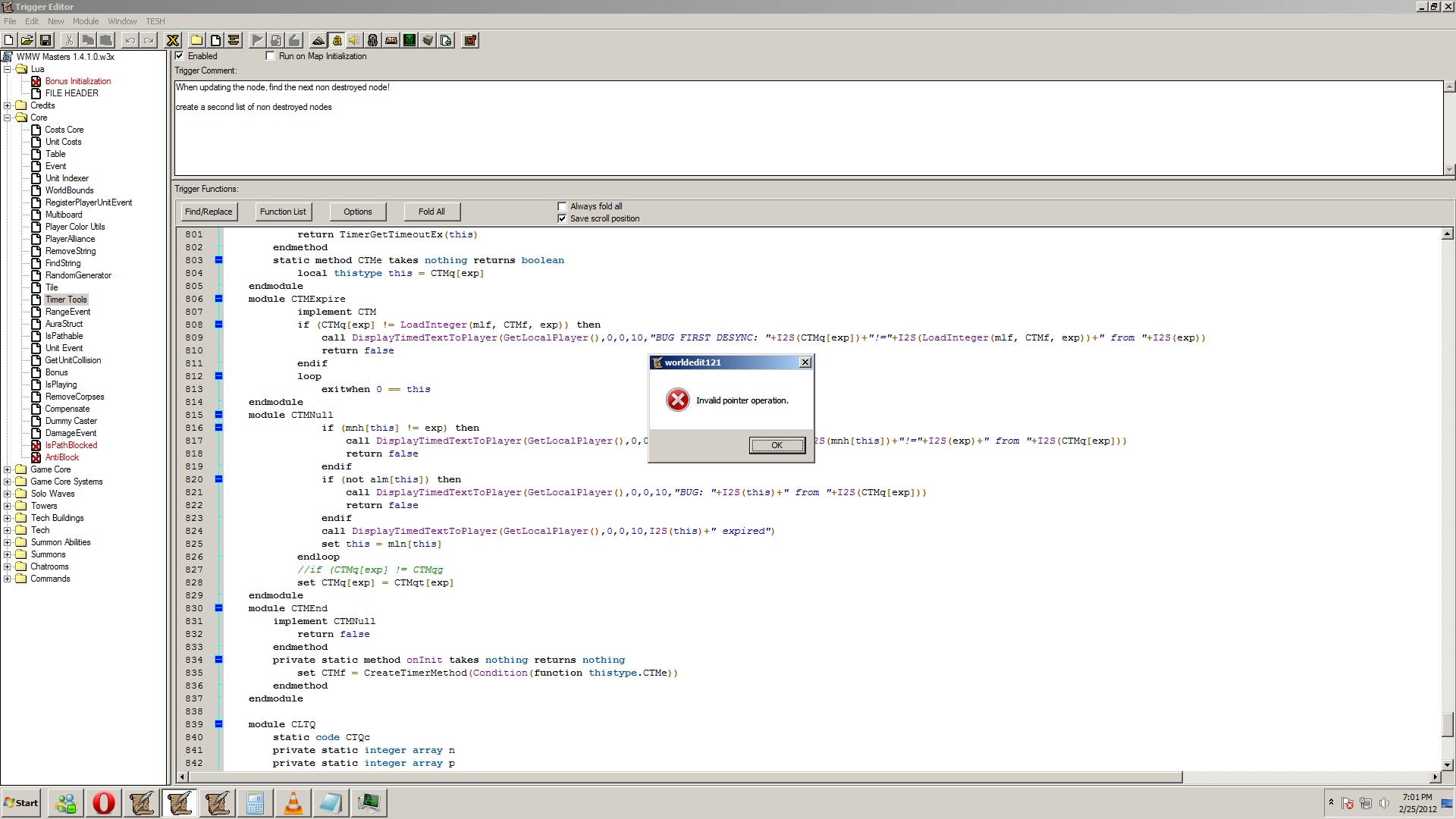Click the Copy toolbar icon
The height and width of the screenshot is (819, 1456).
(88, 40)
